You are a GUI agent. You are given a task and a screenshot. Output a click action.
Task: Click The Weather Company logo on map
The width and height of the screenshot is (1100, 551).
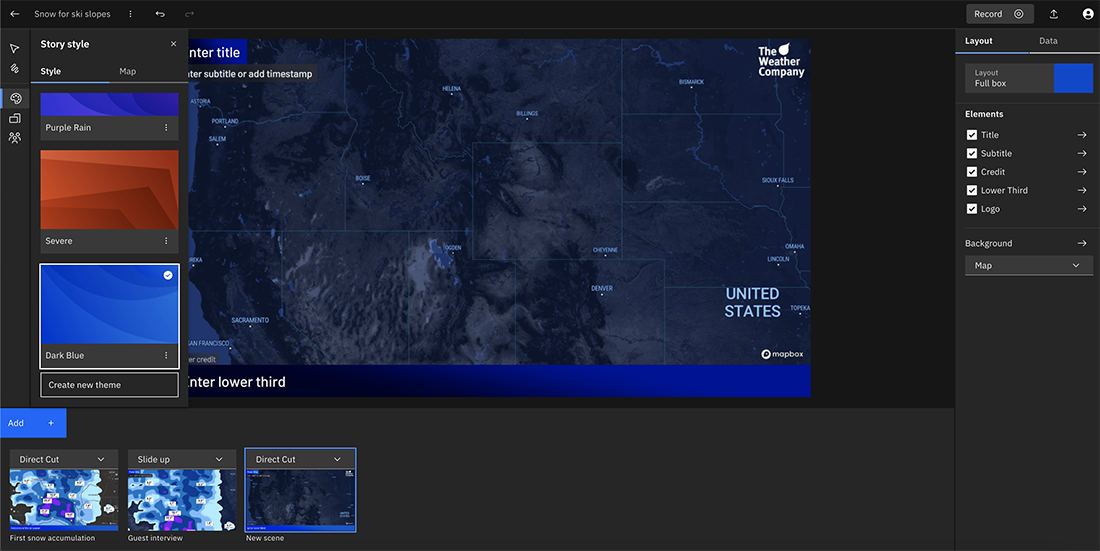(x=781, y=60)
